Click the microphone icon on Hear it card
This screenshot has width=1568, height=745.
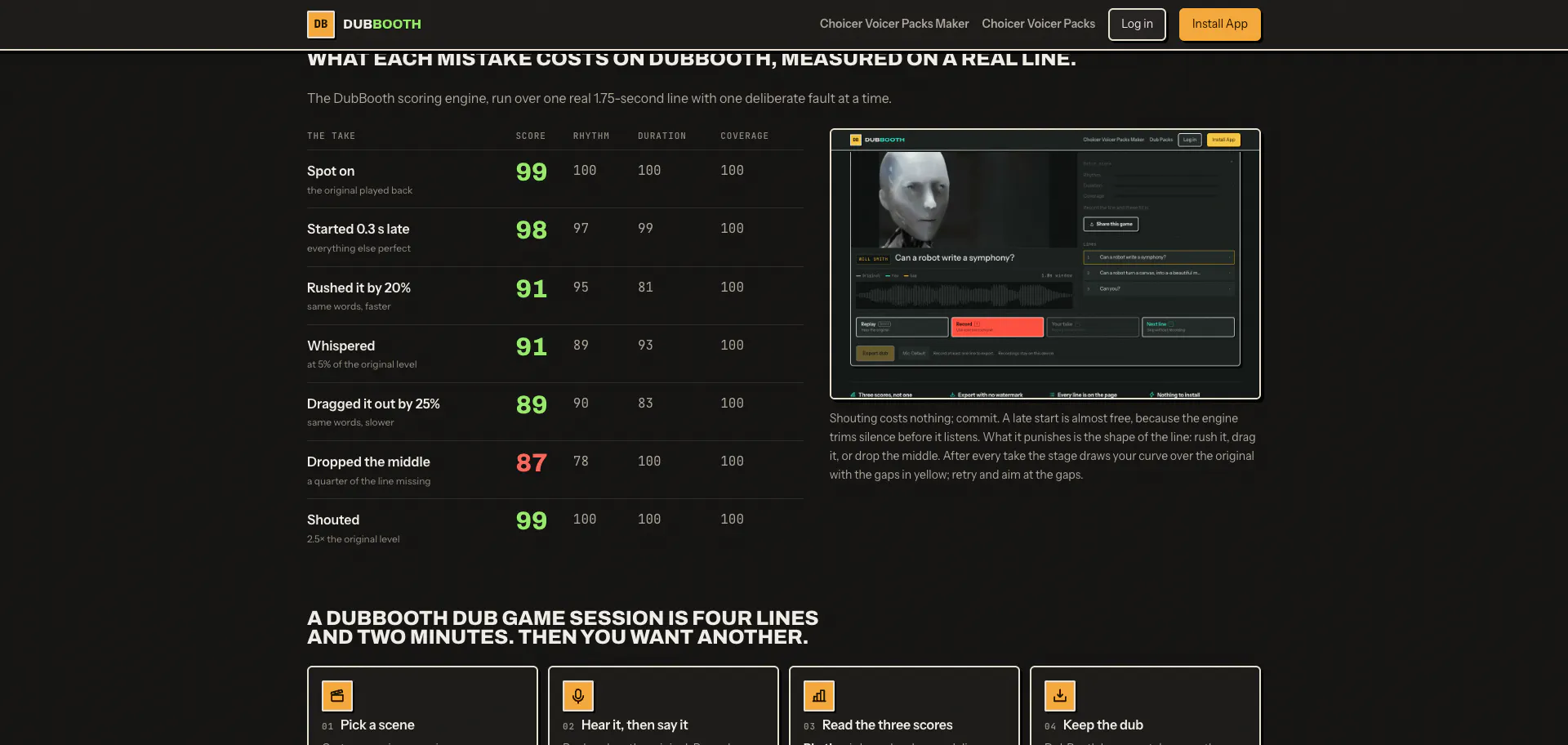click(578, 696)
